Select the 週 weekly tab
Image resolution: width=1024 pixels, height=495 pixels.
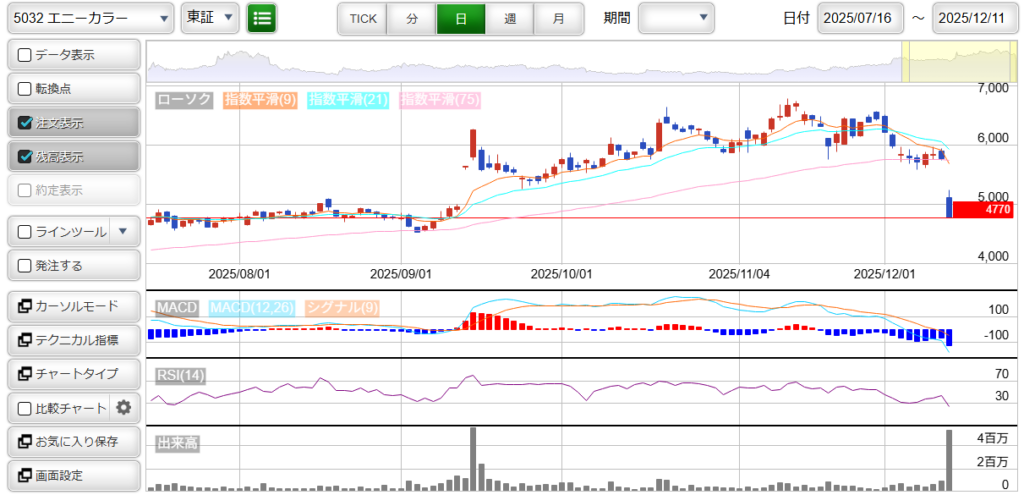510,18
